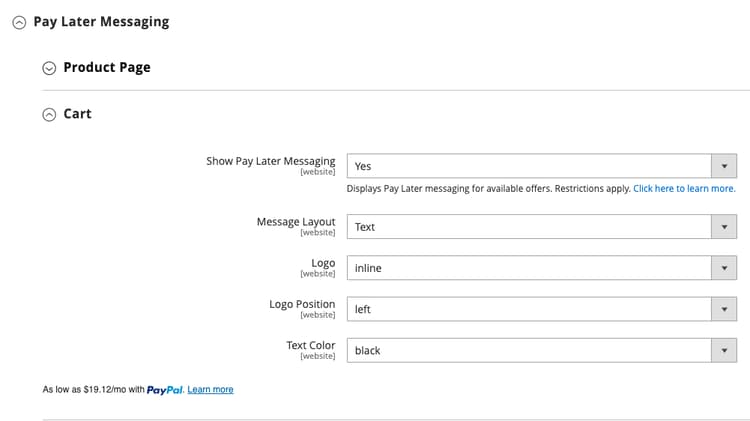Click the Learn more link near PayPal
The height and width of the screenshot is (421, 750).
[x=210, y=390]
